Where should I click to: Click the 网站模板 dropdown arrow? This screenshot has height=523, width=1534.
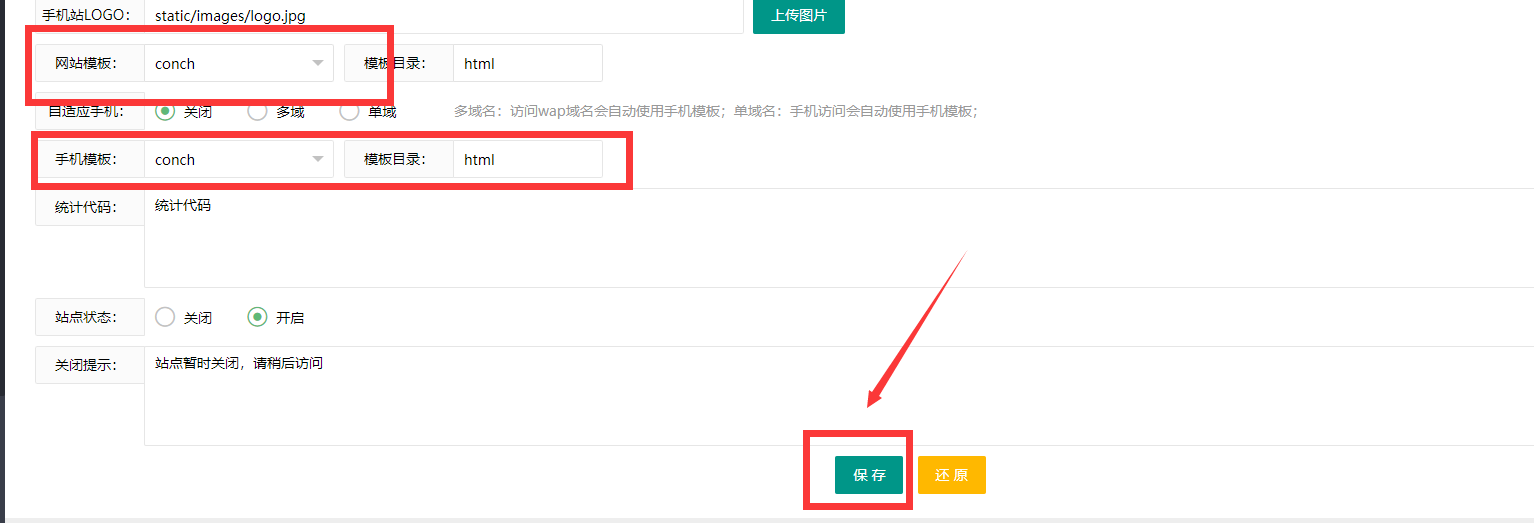tap(318, 63)
